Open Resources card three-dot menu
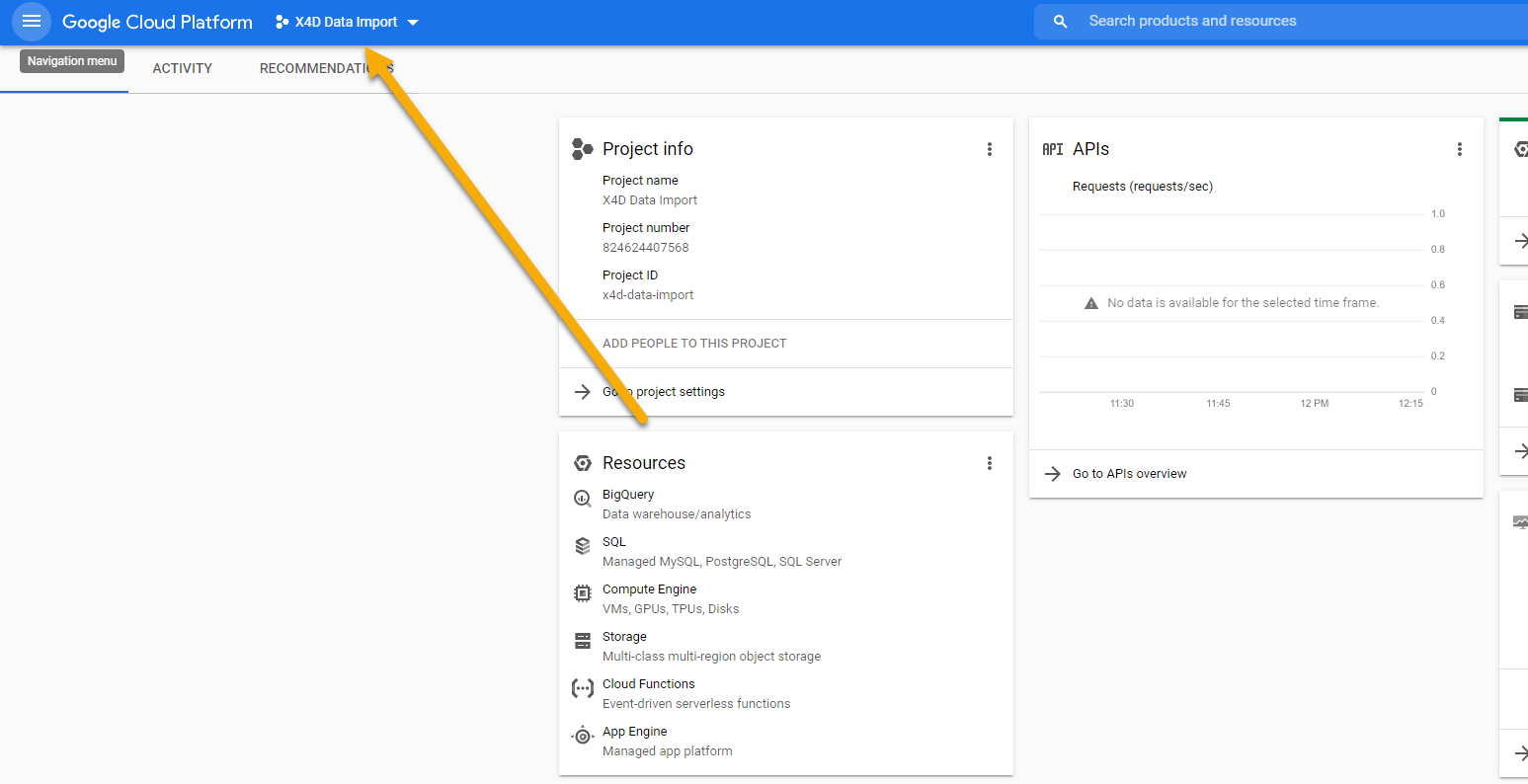This screenshot has width=1528, height=784. click(x=989, y=463)
